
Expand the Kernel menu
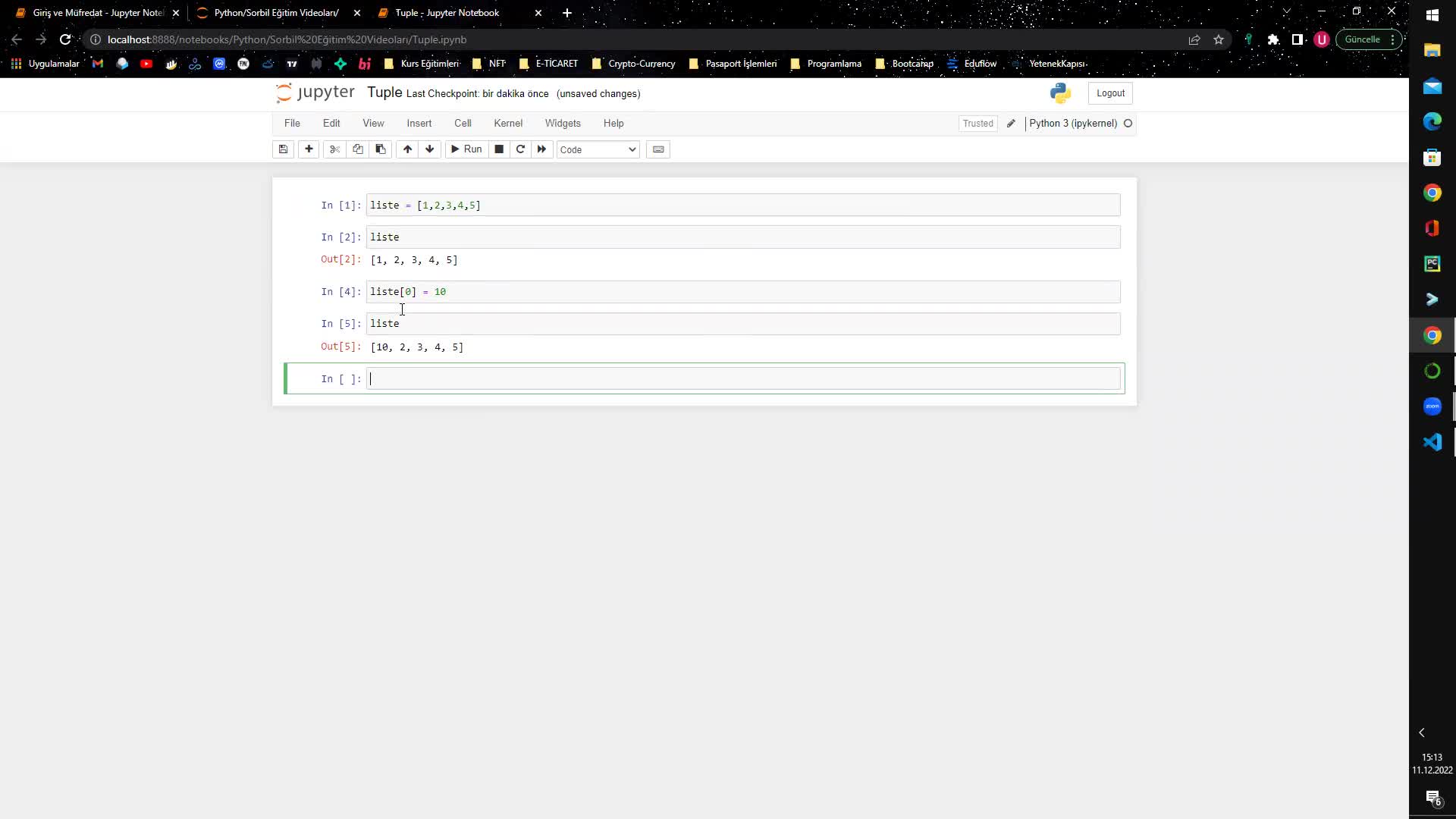pos(508,122)
